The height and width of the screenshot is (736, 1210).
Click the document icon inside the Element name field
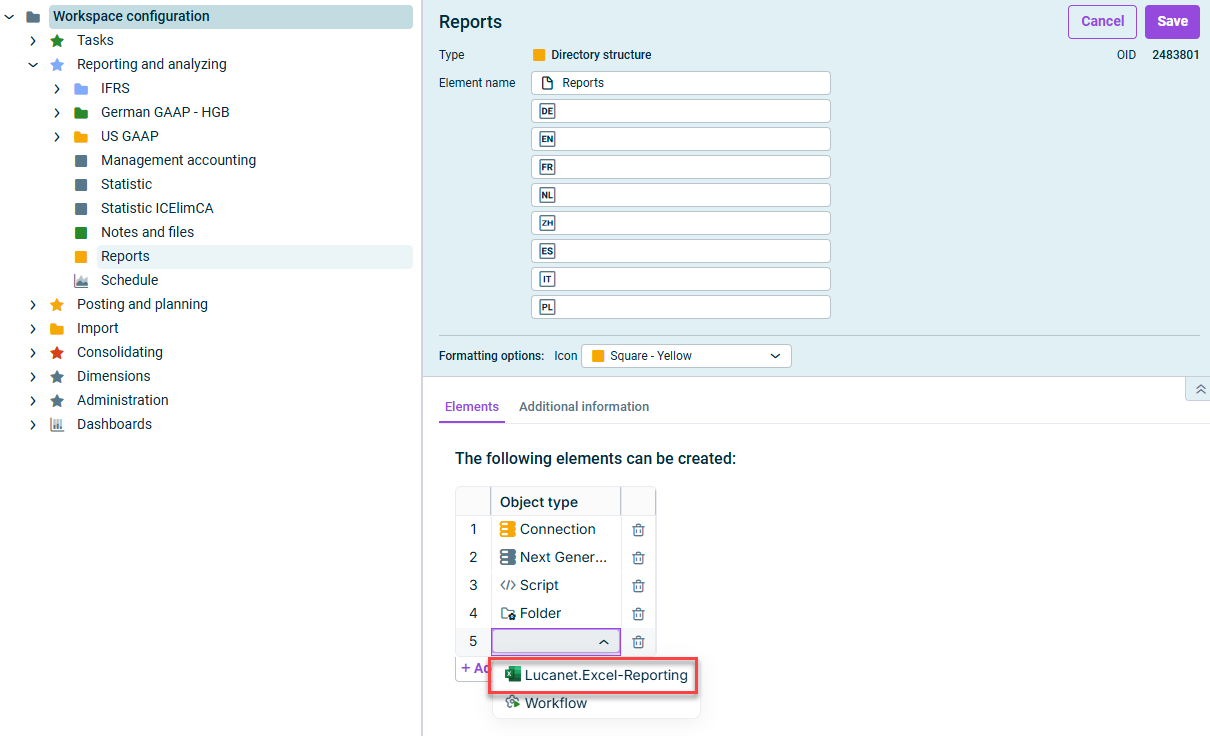coord(545,82)
